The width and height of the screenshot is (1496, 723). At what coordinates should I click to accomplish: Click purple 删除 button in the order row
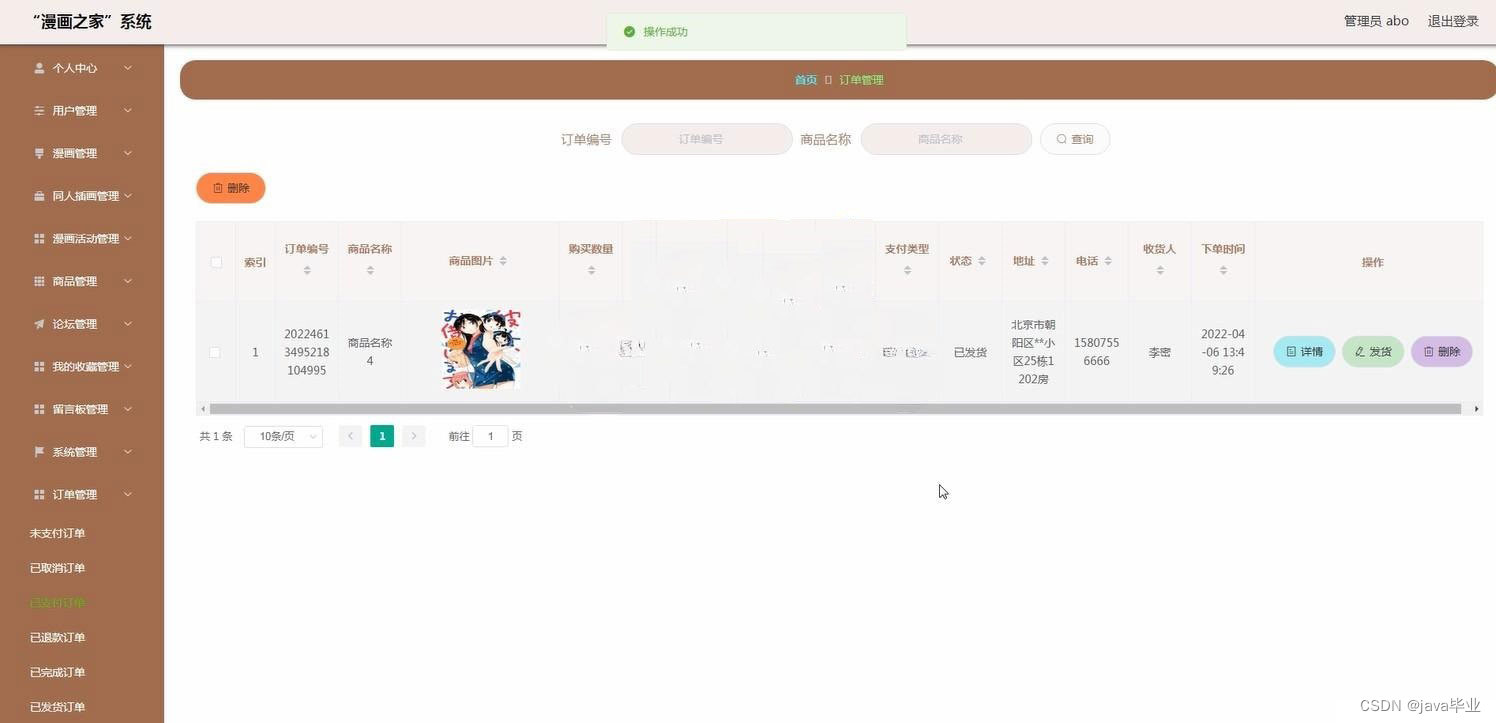[1442, 352]
